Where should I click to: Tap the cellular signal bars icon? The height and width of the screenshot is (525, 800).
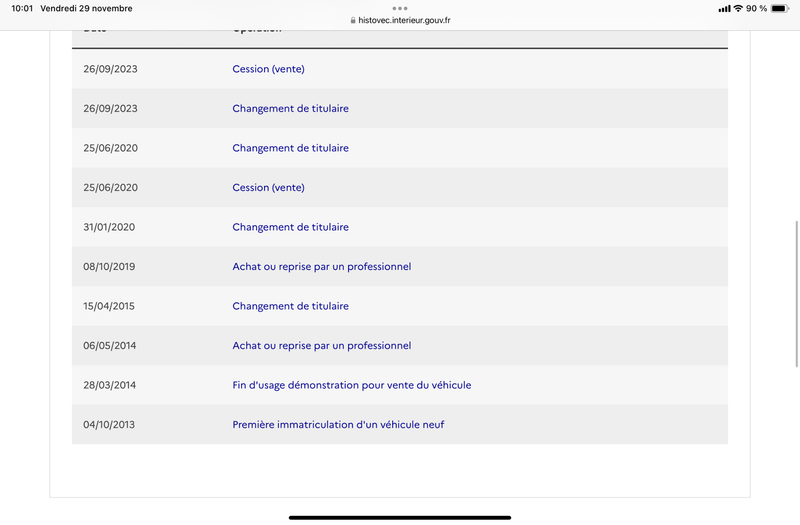click(724, 8)
